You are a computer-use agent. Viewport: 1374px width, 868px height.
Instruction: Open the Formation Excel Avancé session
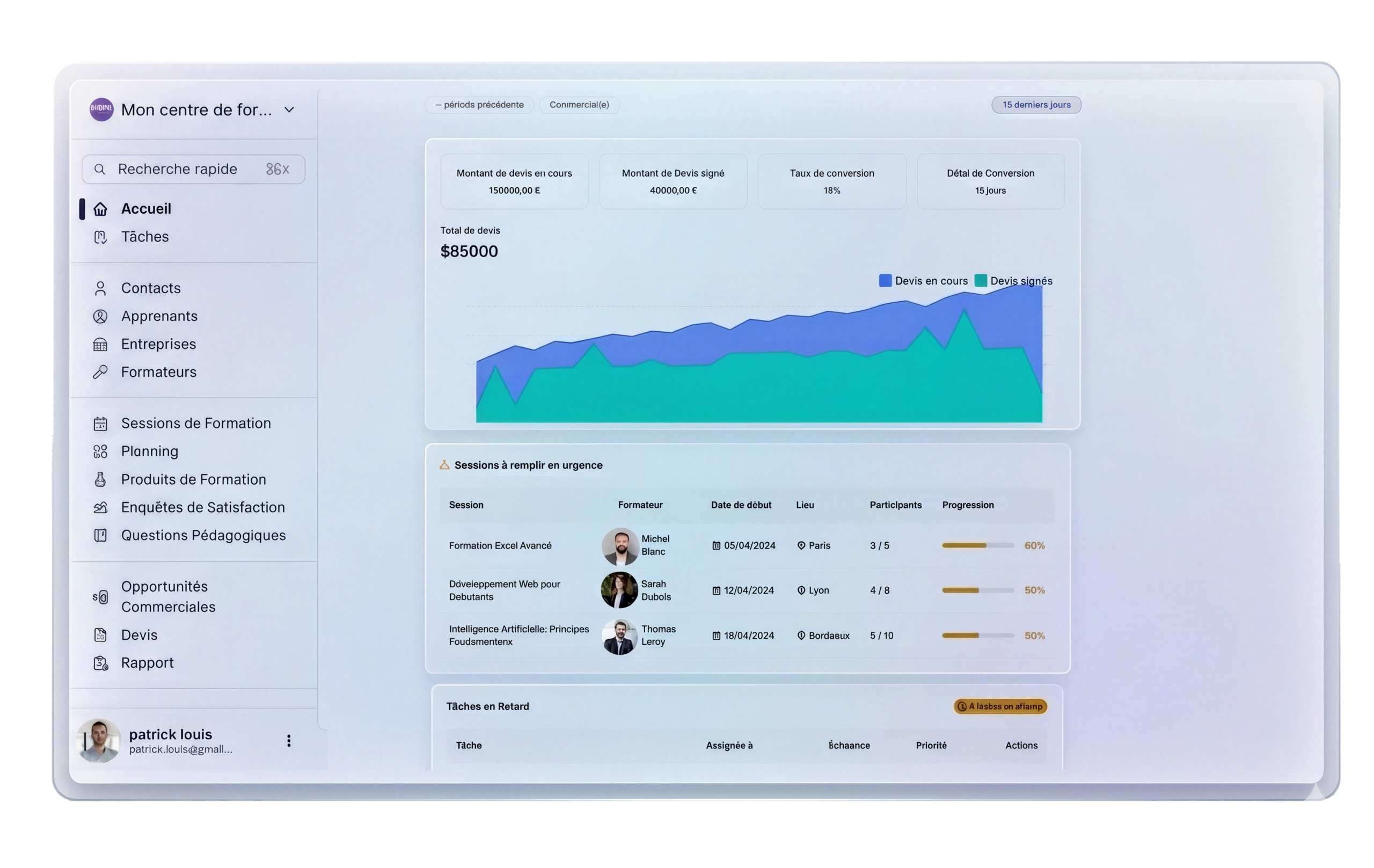(500, 545)
